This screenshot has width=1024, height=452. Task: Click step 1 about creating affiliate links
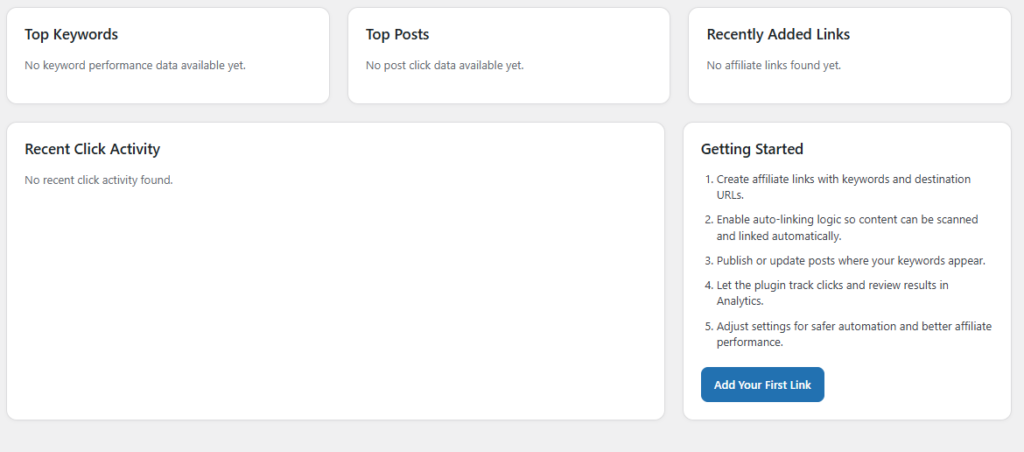843,179
